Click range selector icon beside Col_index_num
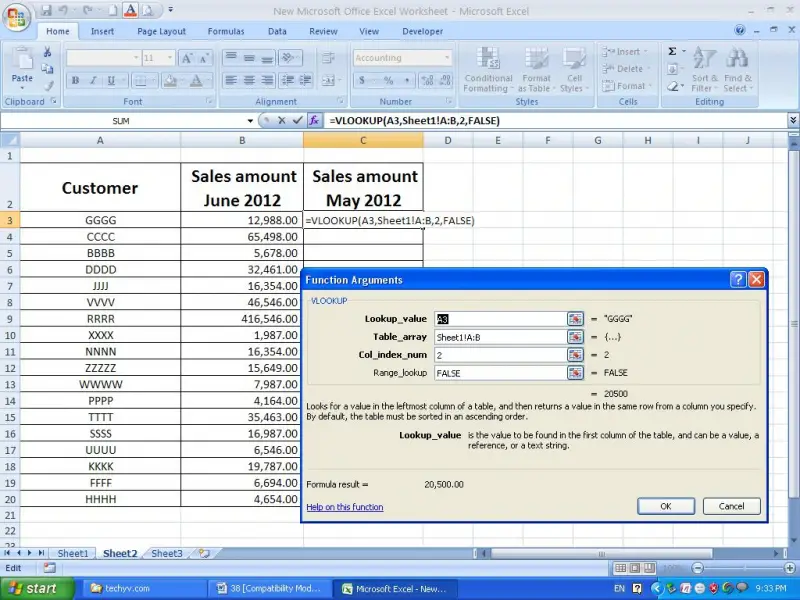 pos(575,355)
